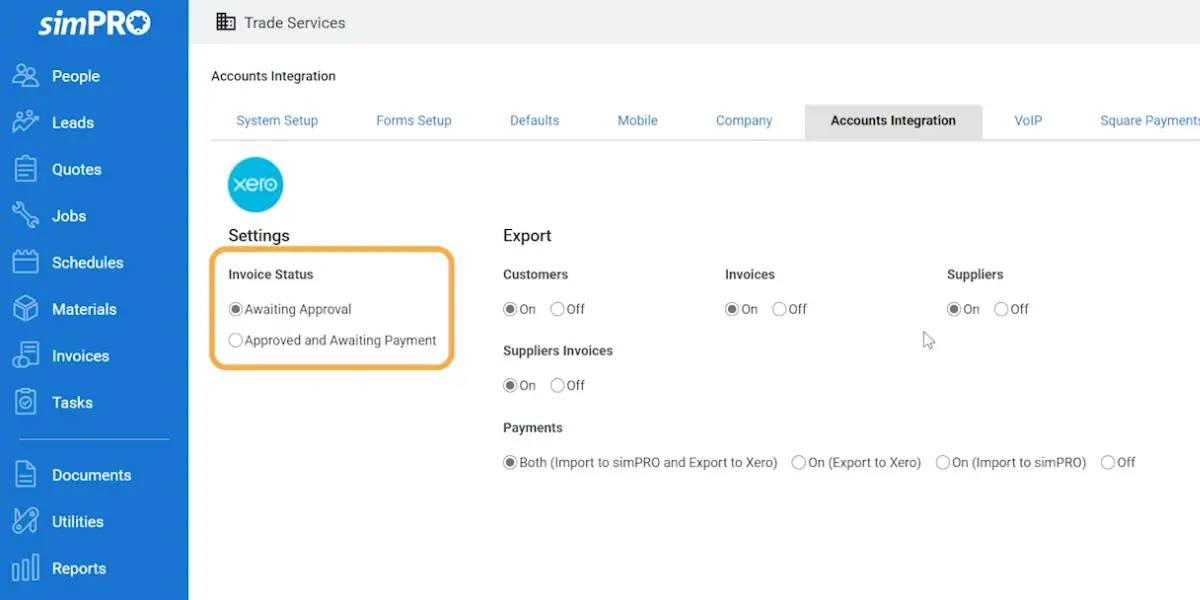Viewport: 1200px width, 600px height.
Task: Switch to the System Setup tab
Action: (x=277, y=120)
